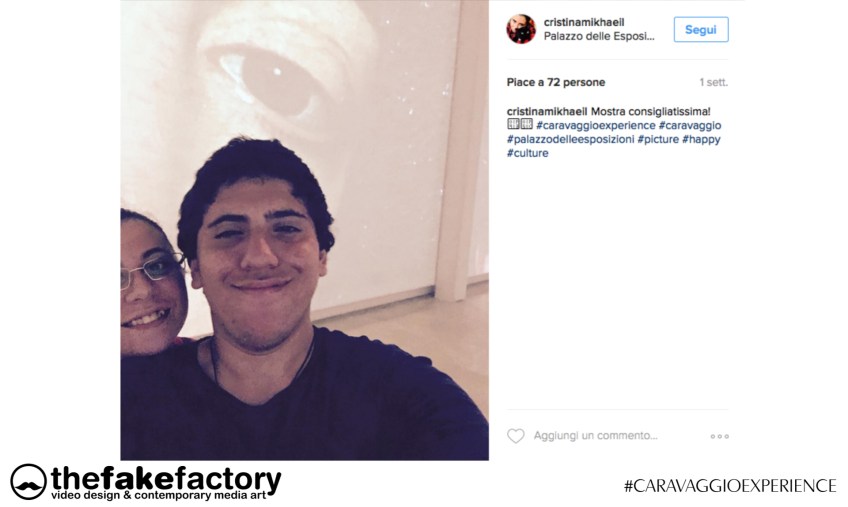The width and height of the screenshot is (848, 507).
Task: Click the 1 sett. timestamp
Action: pos(713,82)
